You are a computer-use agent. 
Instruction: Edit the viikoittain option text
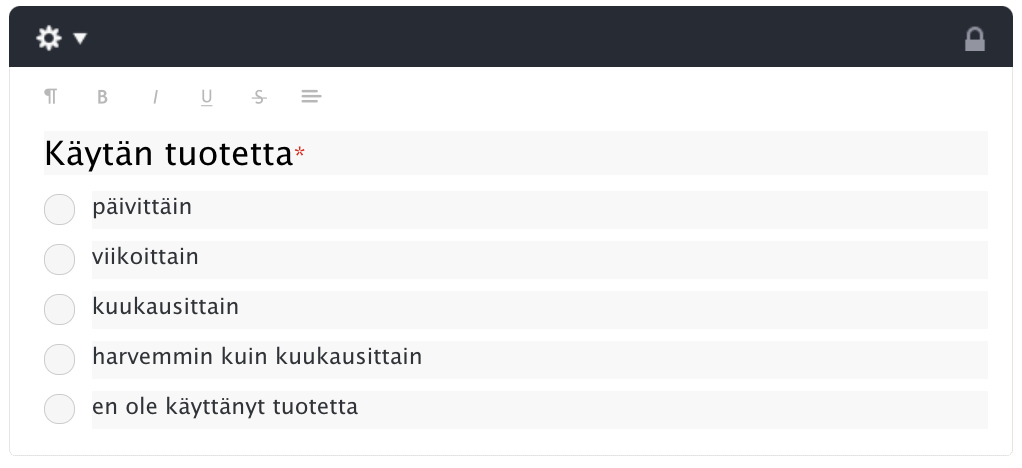coord(540,260)
